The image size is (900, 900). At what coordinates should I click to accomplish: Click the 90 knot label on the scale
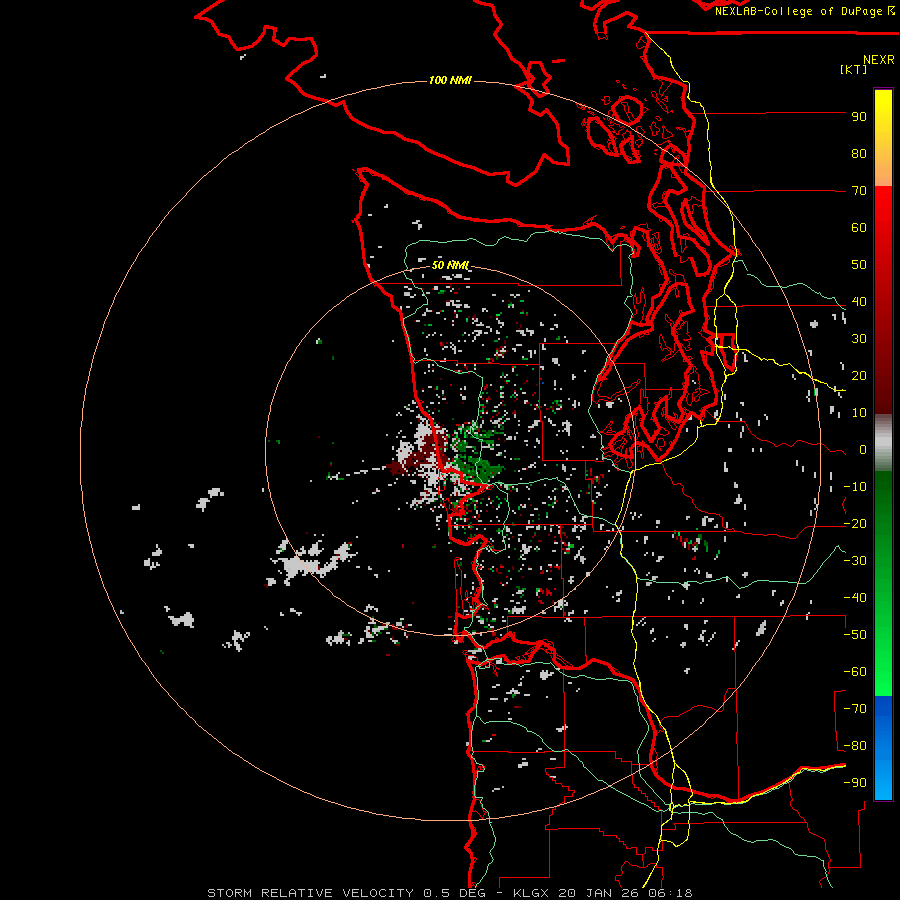click(x=859, y=117)
